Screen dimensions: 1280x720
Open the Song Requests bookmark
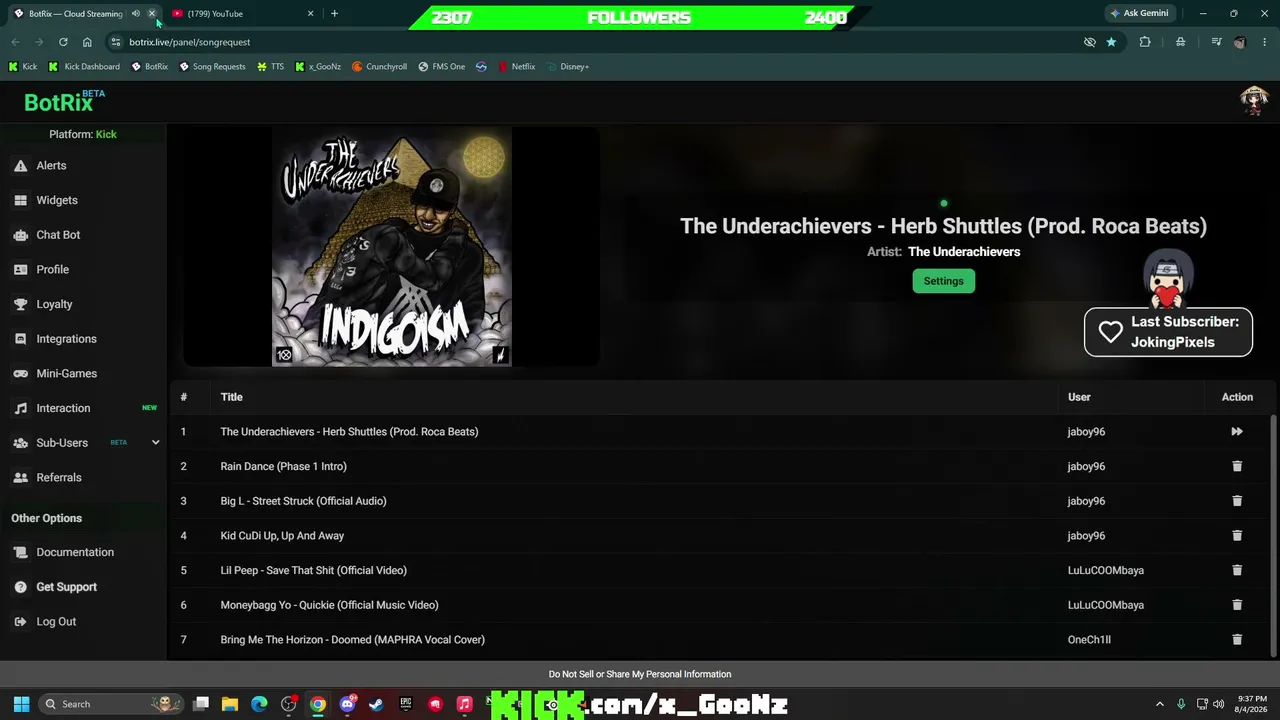click(212, 67)
